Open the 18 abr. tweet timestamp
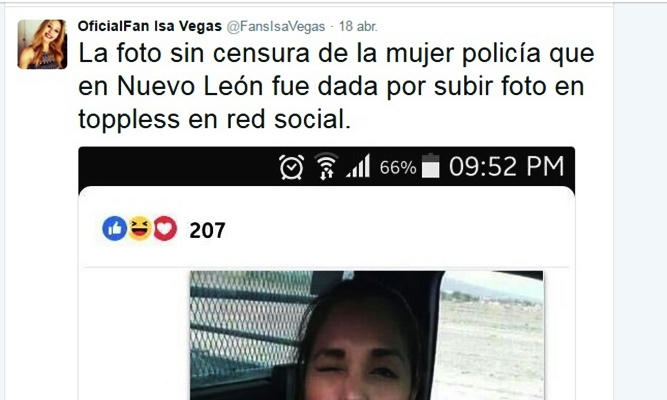 point(358,26)
